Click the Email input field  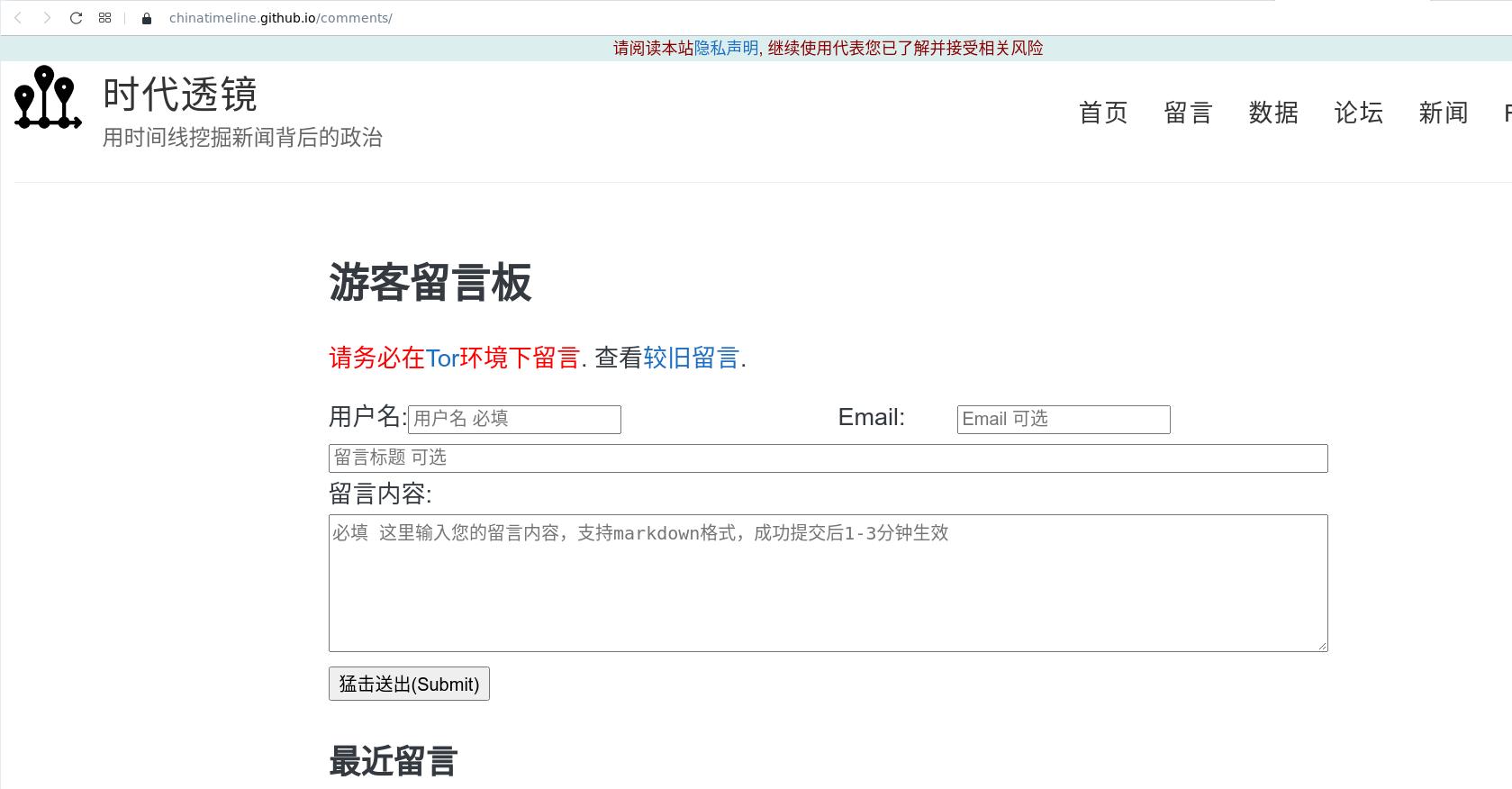pos(1064,420)
